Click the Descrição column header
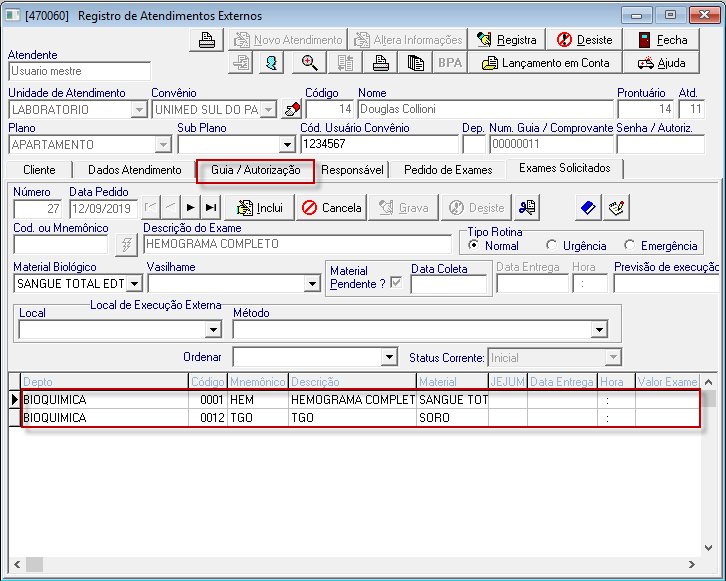Viewport: 726px width, 581px height. tap(352, 381)
